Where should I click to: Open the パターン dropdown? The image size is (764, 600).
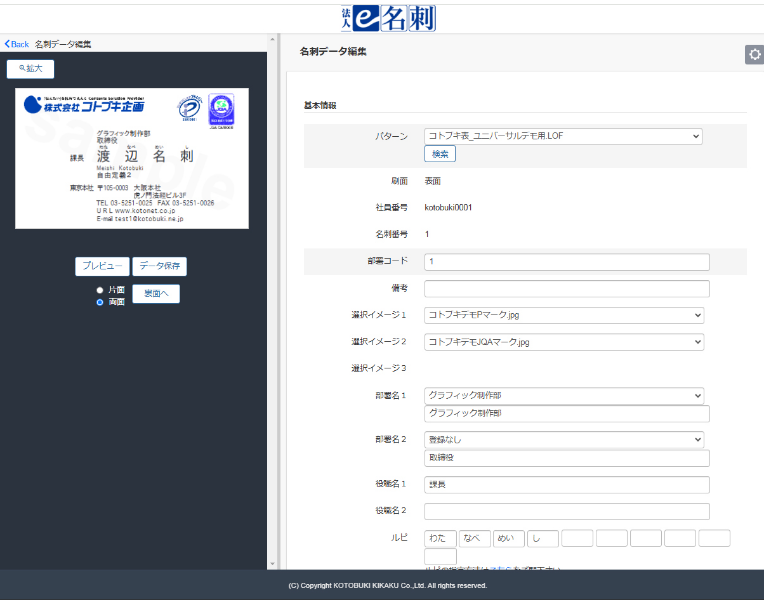pyautogui.click(x=564, y=136)
